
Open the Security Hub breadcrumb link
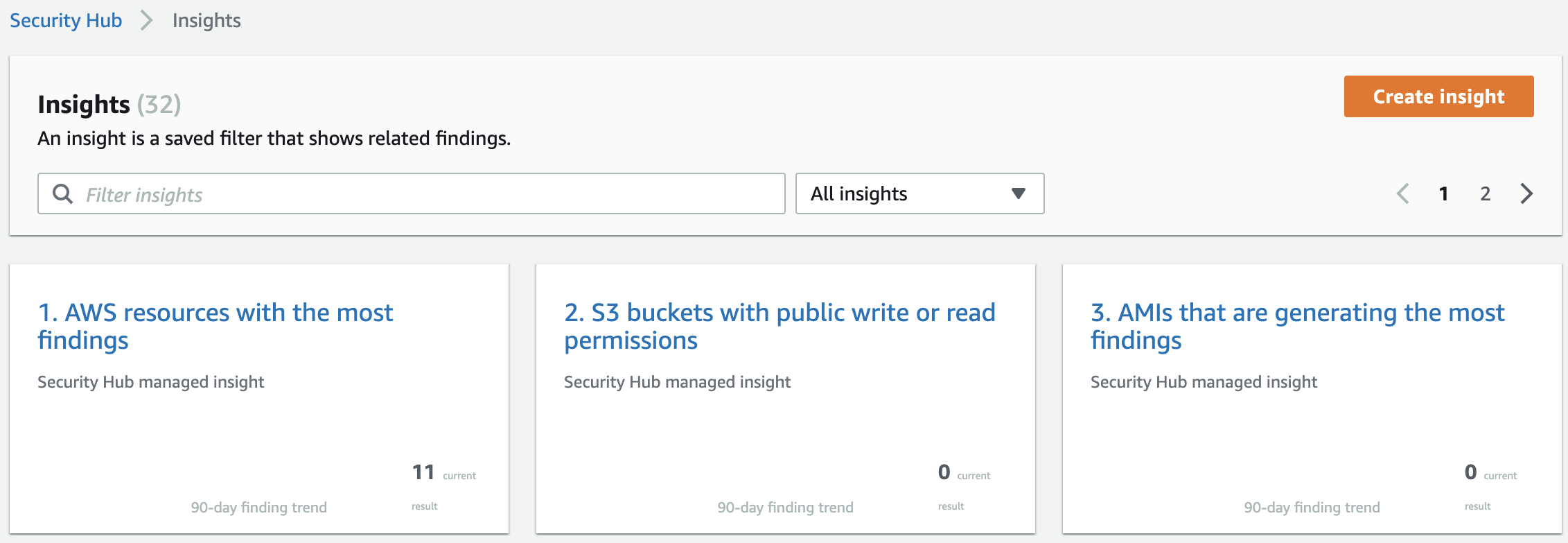click(66, 21)
